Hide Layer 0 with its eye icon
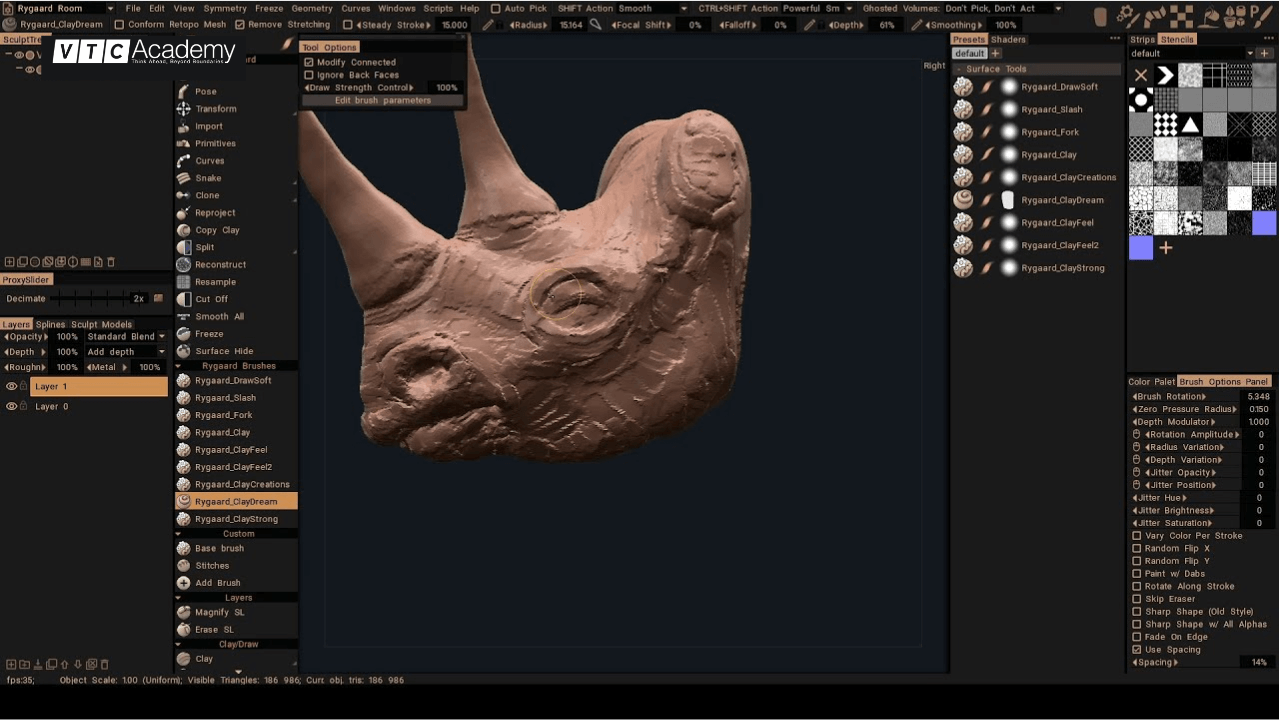This screenshot has width=1280, height=720. click(12, 407)
